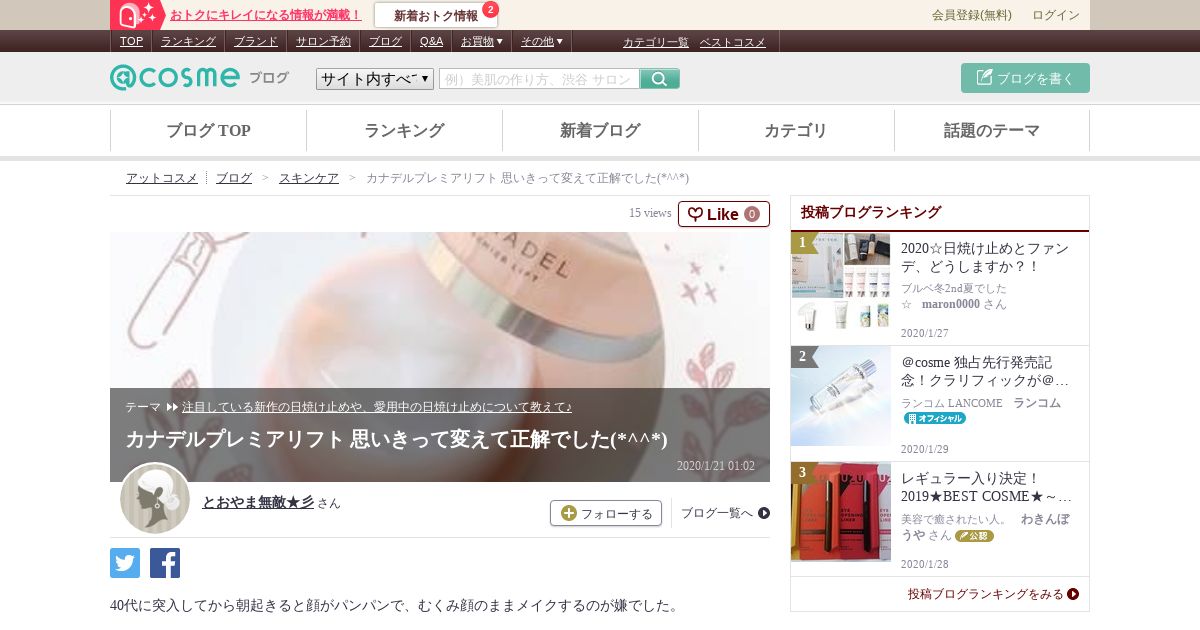The height and width of the screenshot is (630, 1200).
Task: Open rank 3 post レギュラー入り決定
Action: pos(986,487)
